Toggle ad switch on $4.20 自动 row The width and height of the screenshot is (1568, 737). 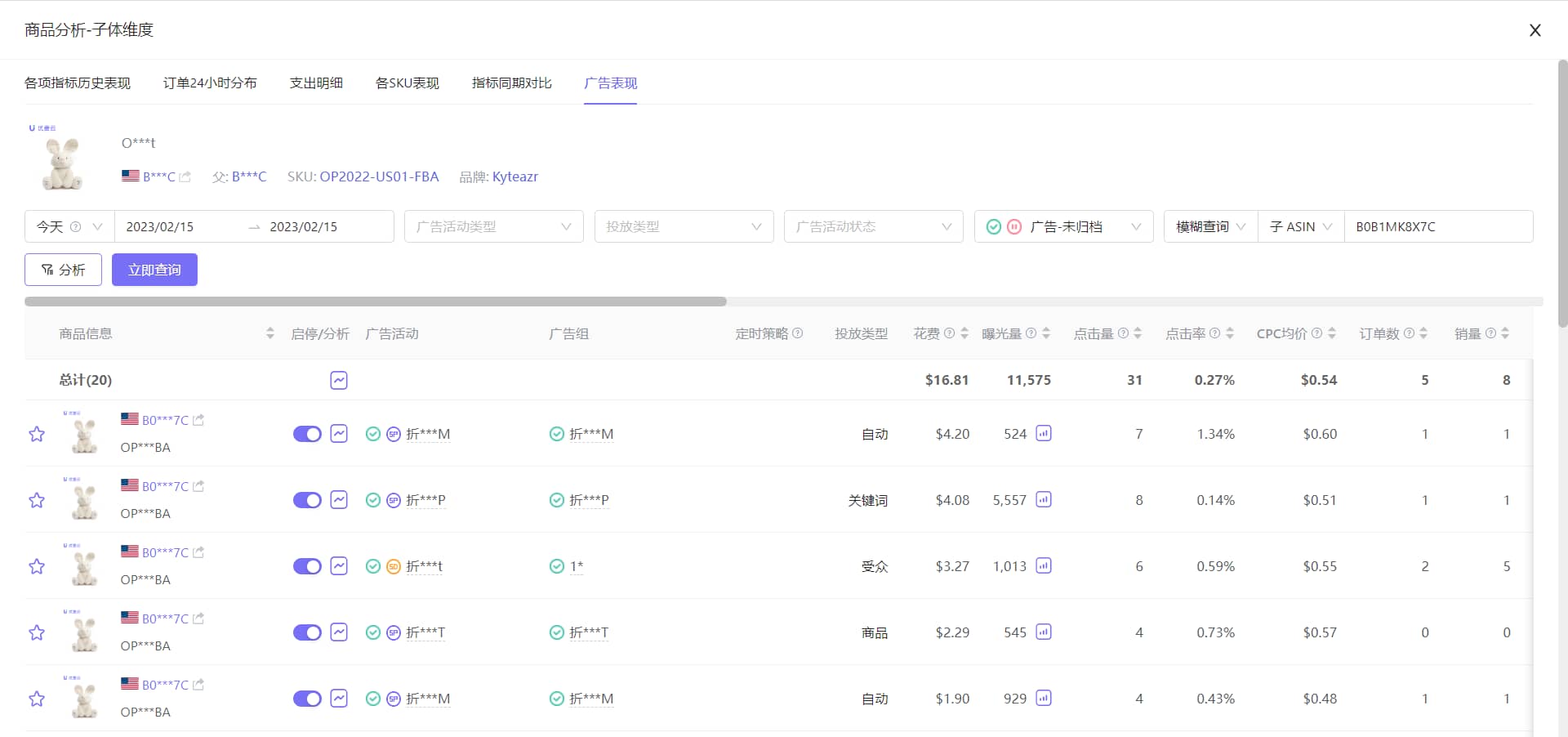pos(307,434)
